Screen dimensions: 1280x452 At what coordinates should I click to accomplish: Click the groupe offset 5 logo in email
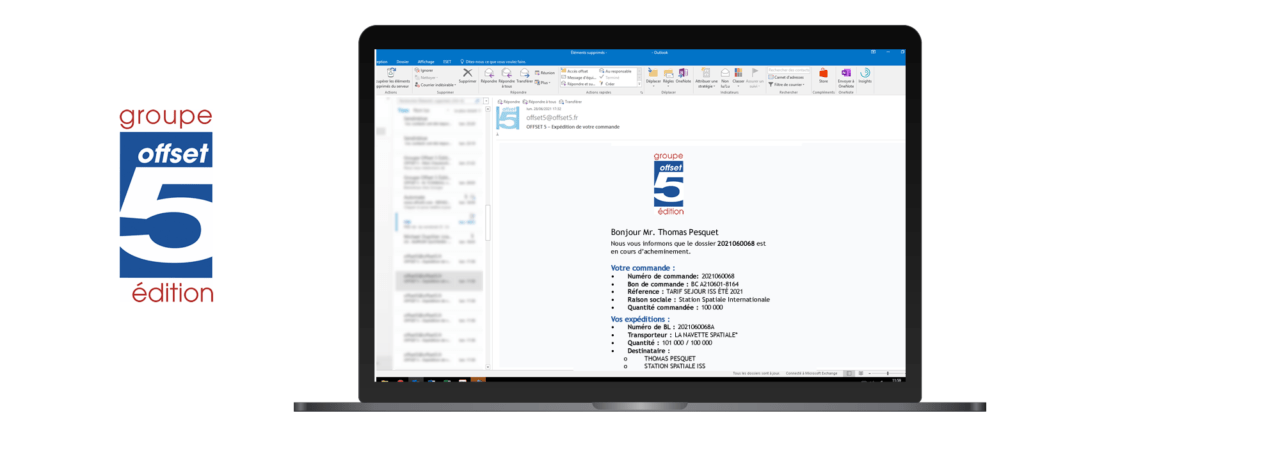tap(669, 185)
